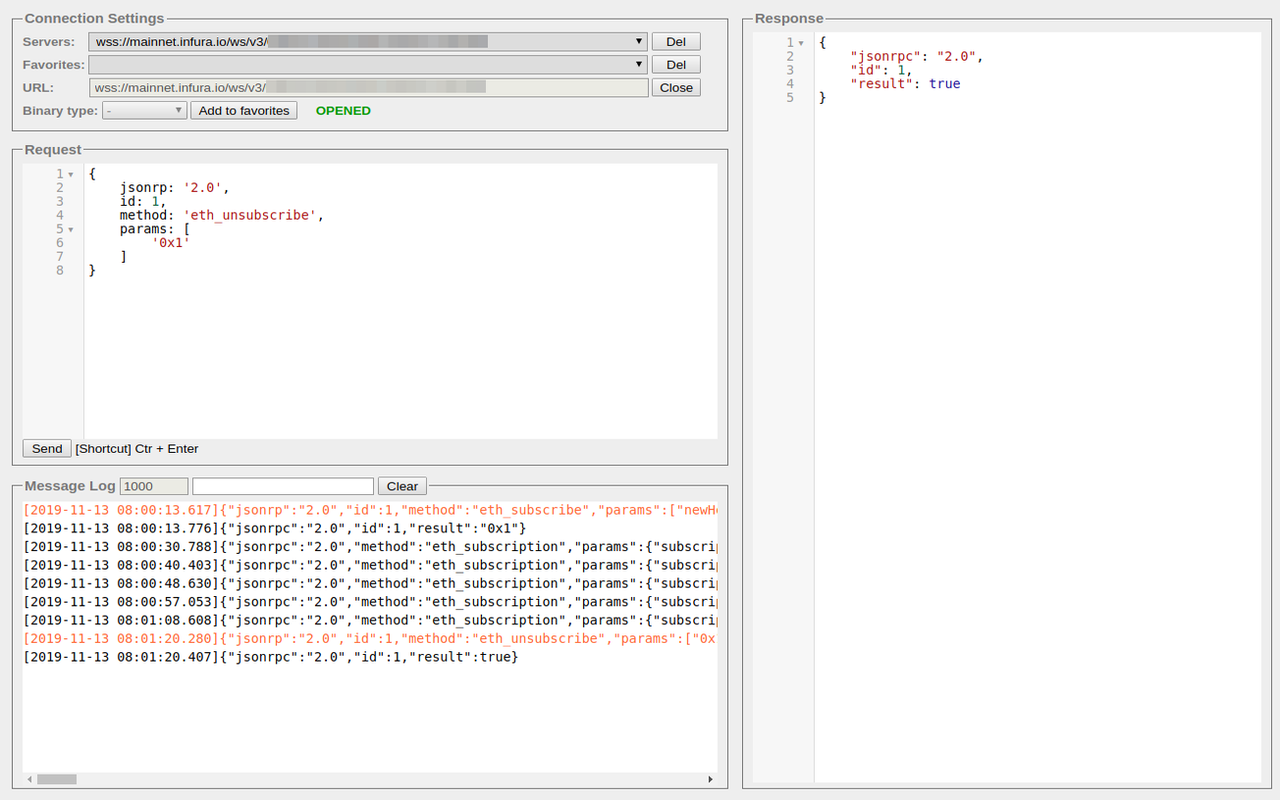Click the OPENED connection status text
This screenshot has width=1280, height=800.
click(343, 111)
